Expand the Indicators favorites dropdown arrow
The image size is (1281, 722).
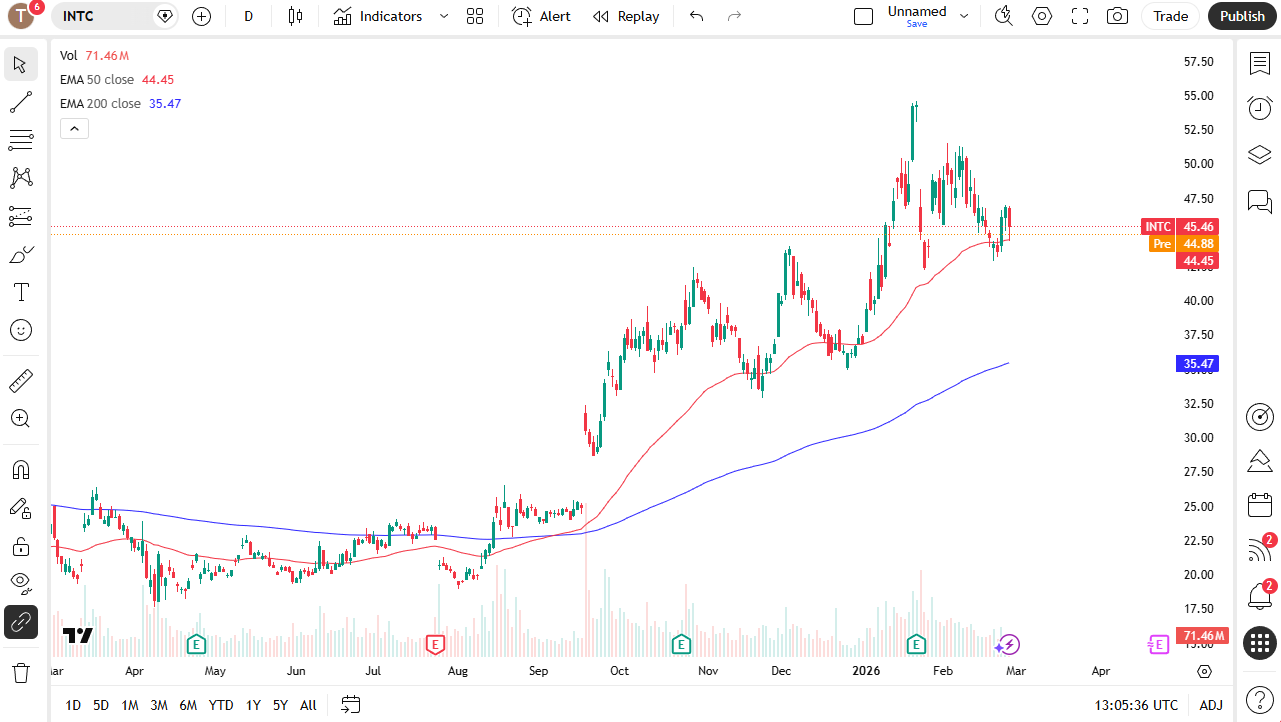click(x=444, y=16)
